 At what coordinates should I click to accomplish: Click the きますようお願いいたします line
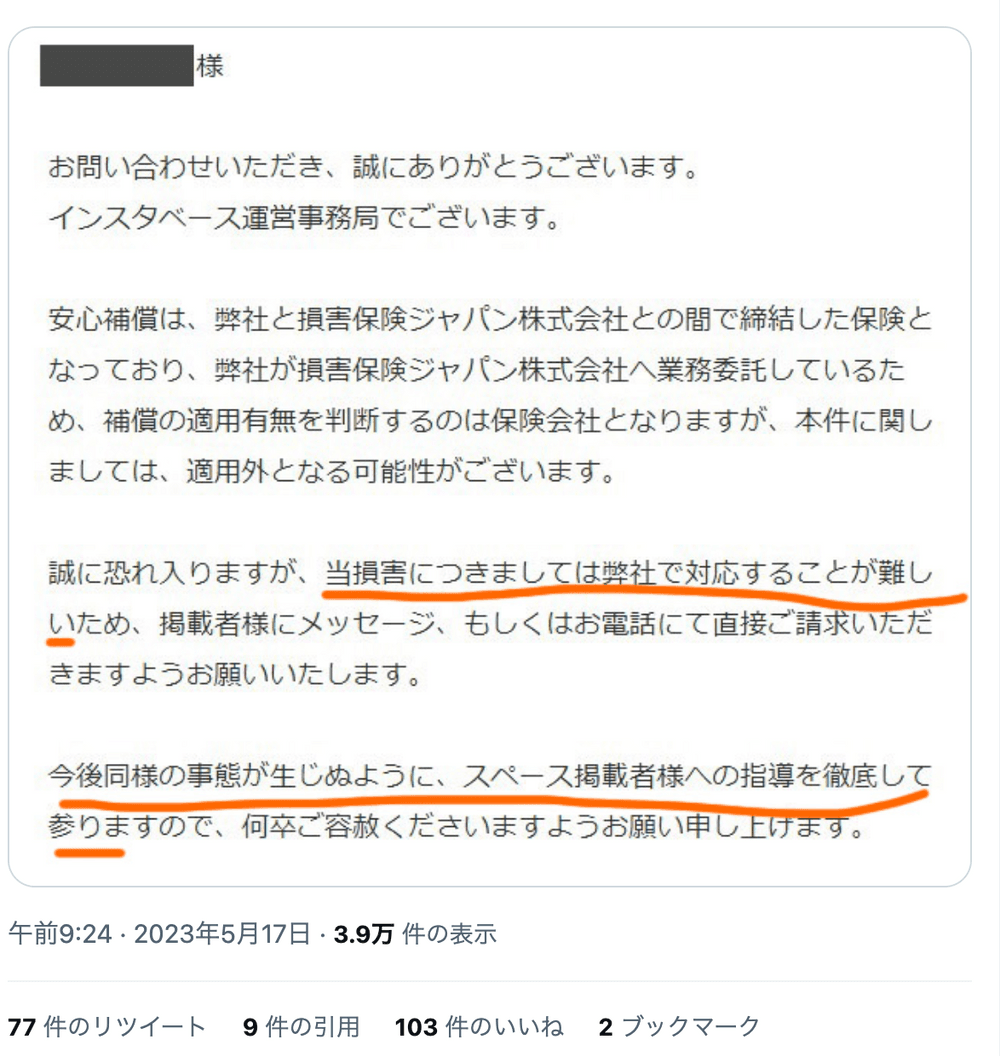click(235, 674)
